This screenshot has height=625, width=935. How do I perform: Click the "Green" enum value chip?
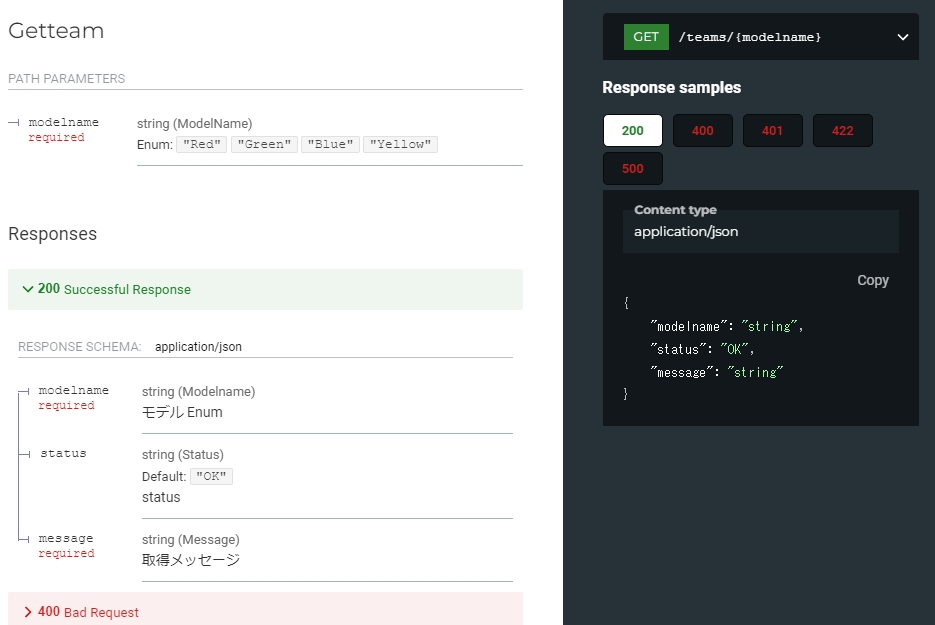pos(264,144)
